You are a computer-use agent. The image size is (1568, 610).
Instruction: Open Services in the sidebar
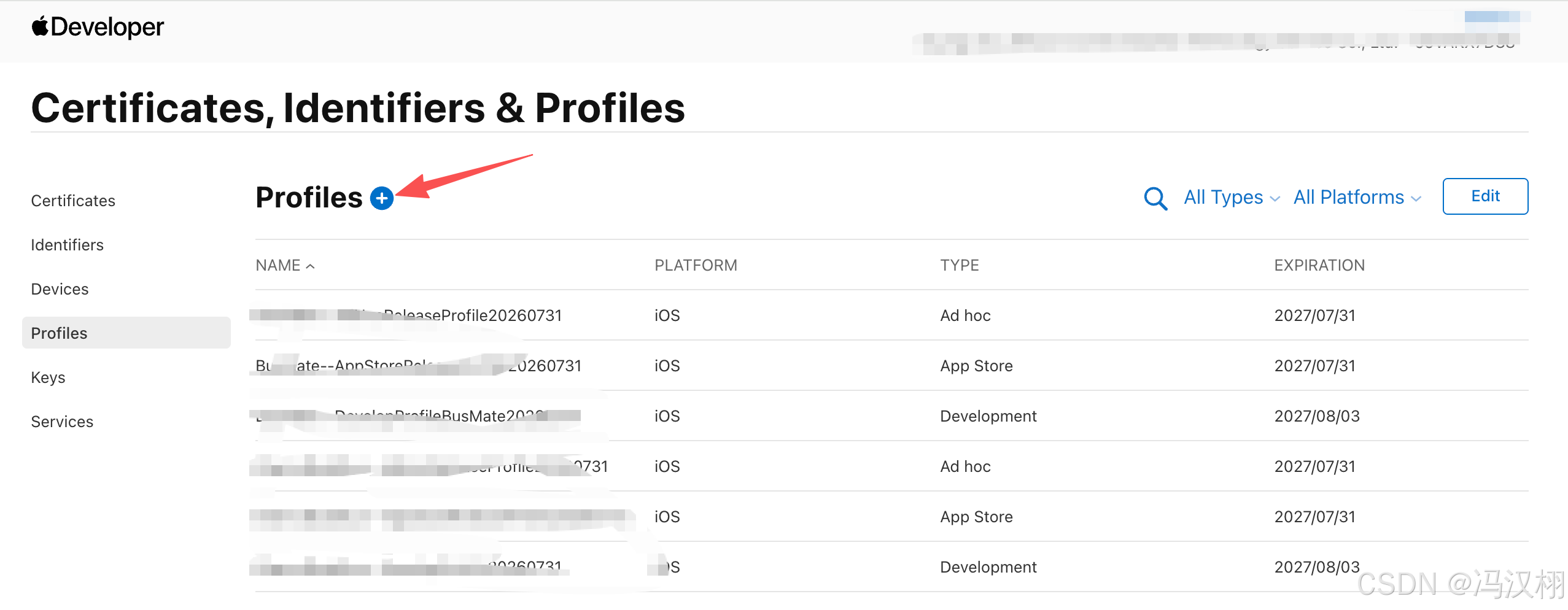point(62,422)
